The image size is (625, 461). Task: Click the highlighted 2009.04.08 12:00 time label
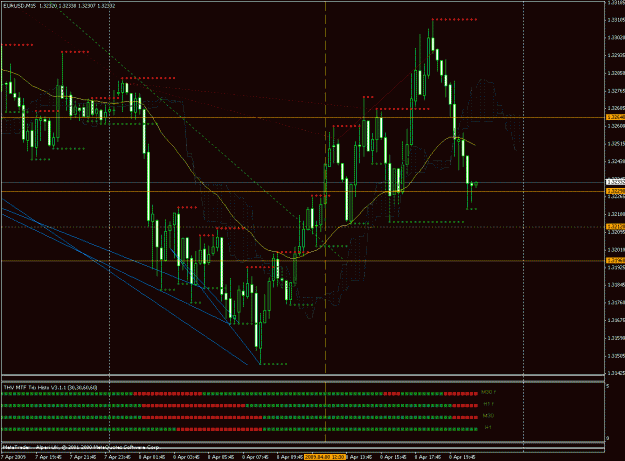324,457
